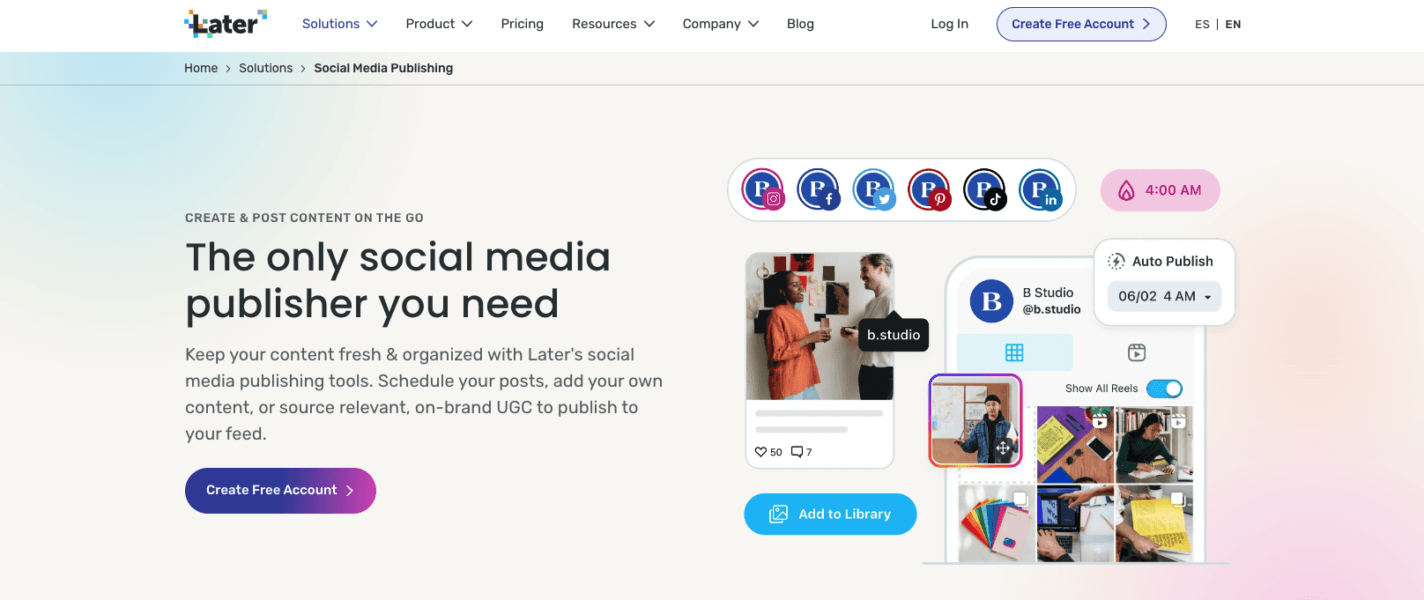Viewport: 1424px width, 600px height.
Task: Open the Pricing menu item
Action: point(522,23)
